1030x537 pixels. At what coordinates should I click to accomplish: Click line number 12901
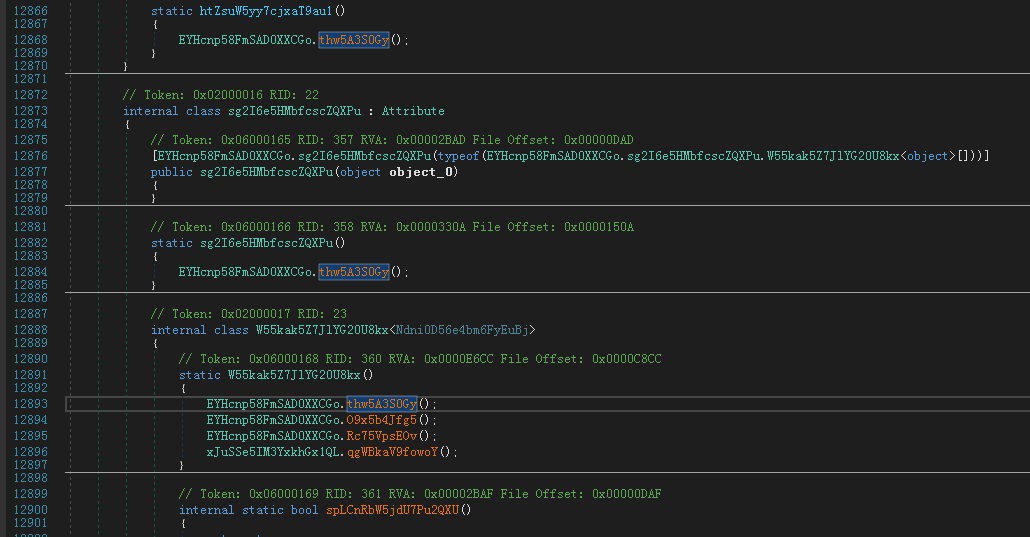click(30, 523)
